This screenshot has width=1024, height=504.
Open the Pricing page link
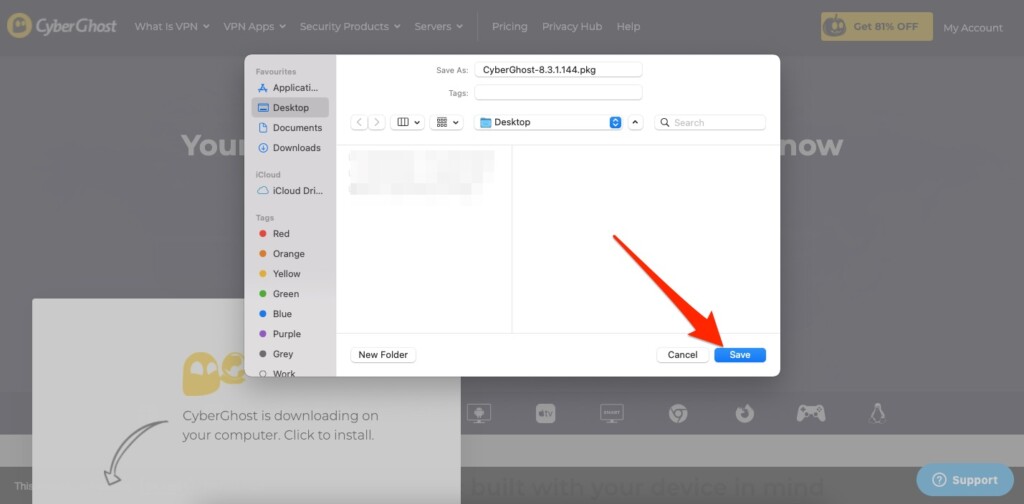509,27
